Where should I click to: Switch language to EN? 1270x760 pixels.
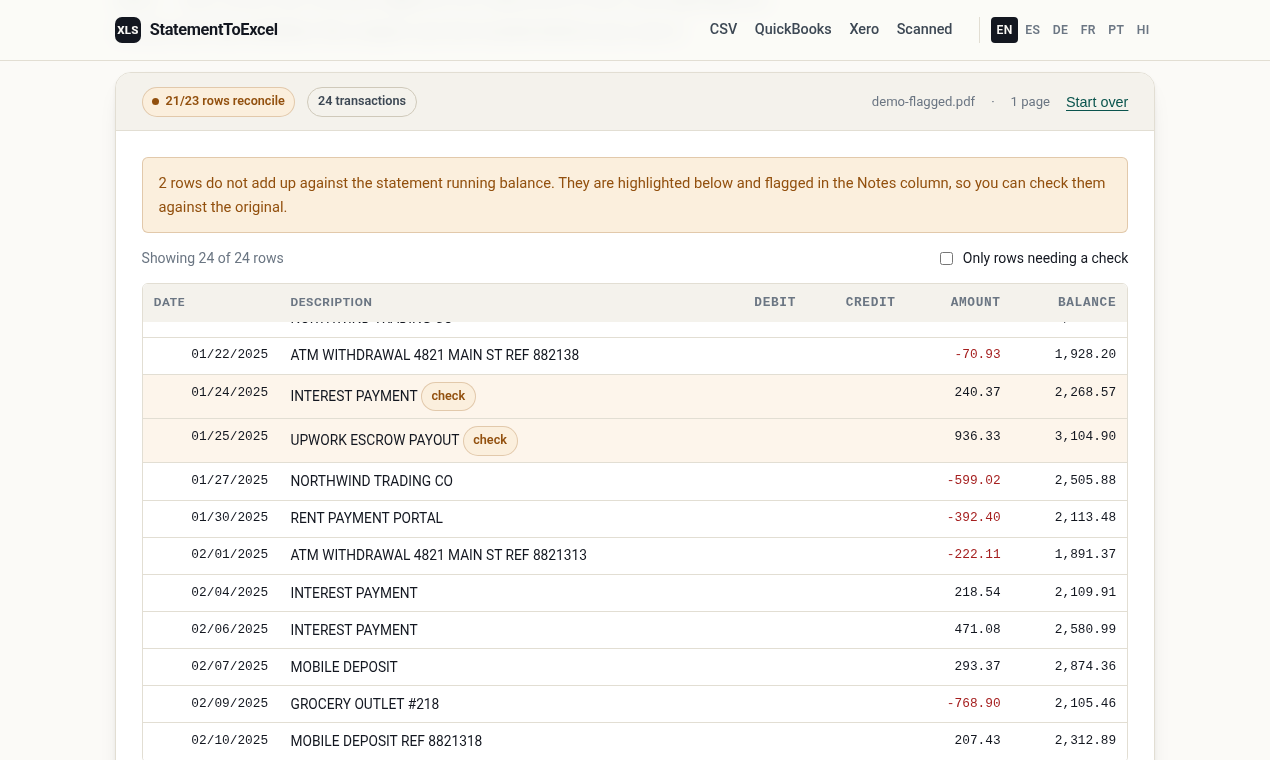coord(1004,30)
